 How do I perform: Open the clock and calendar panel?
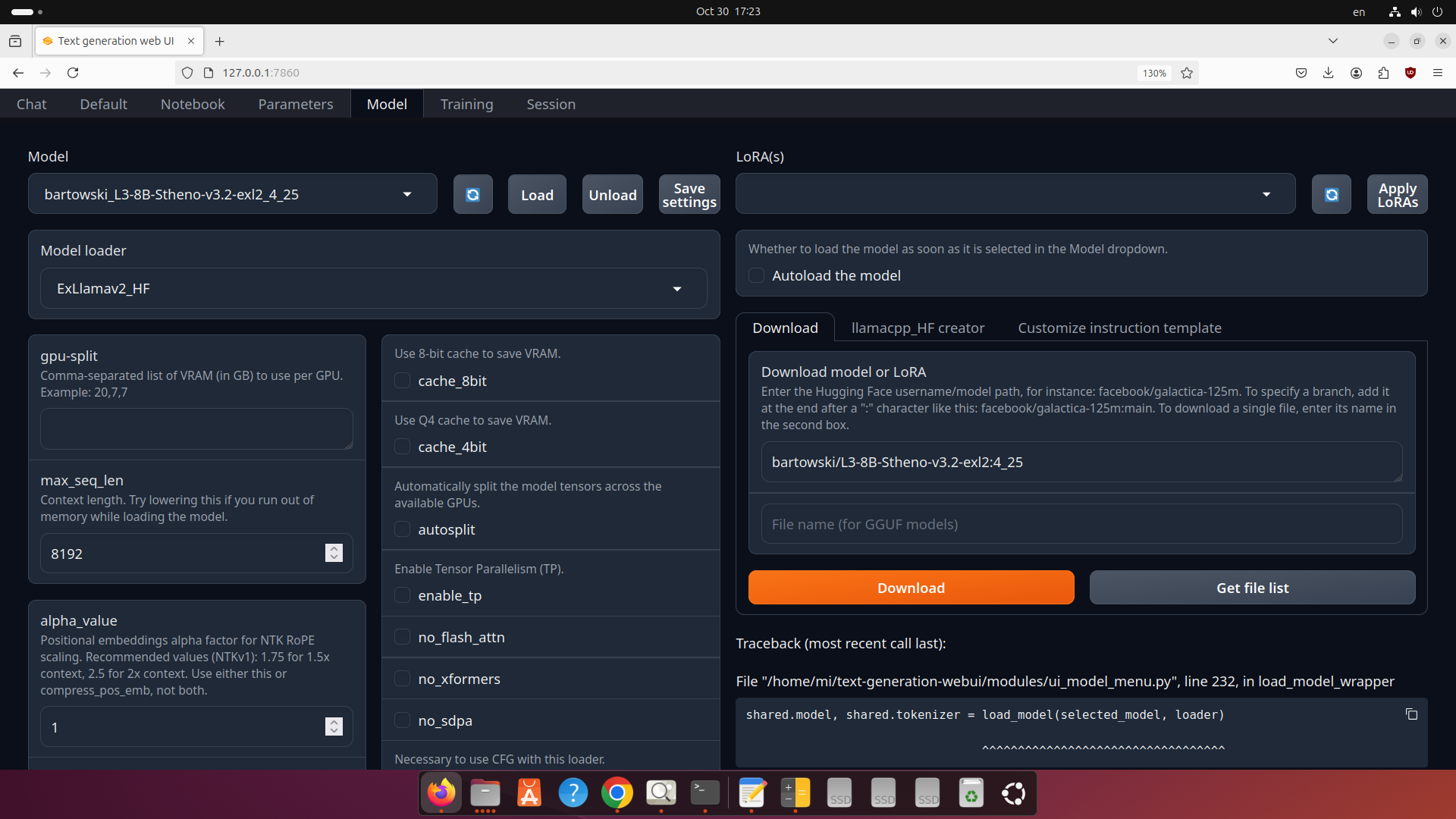pyautogui.click(x=728, y=11)
